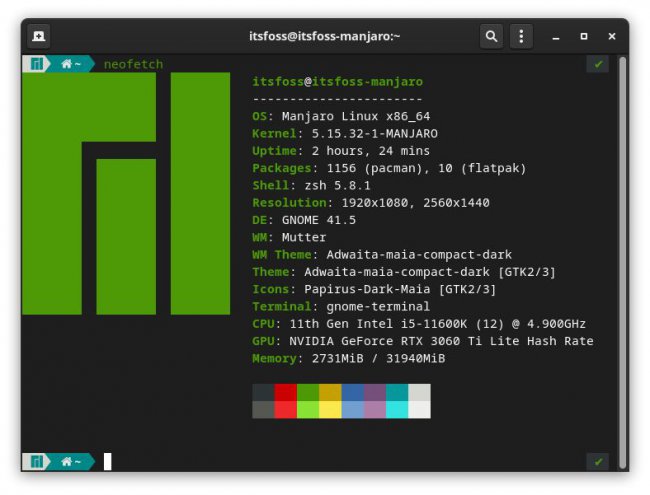Click the green itsfoss@itsfoss-manjaro header
650x495 pixels.
pos(337,81)
